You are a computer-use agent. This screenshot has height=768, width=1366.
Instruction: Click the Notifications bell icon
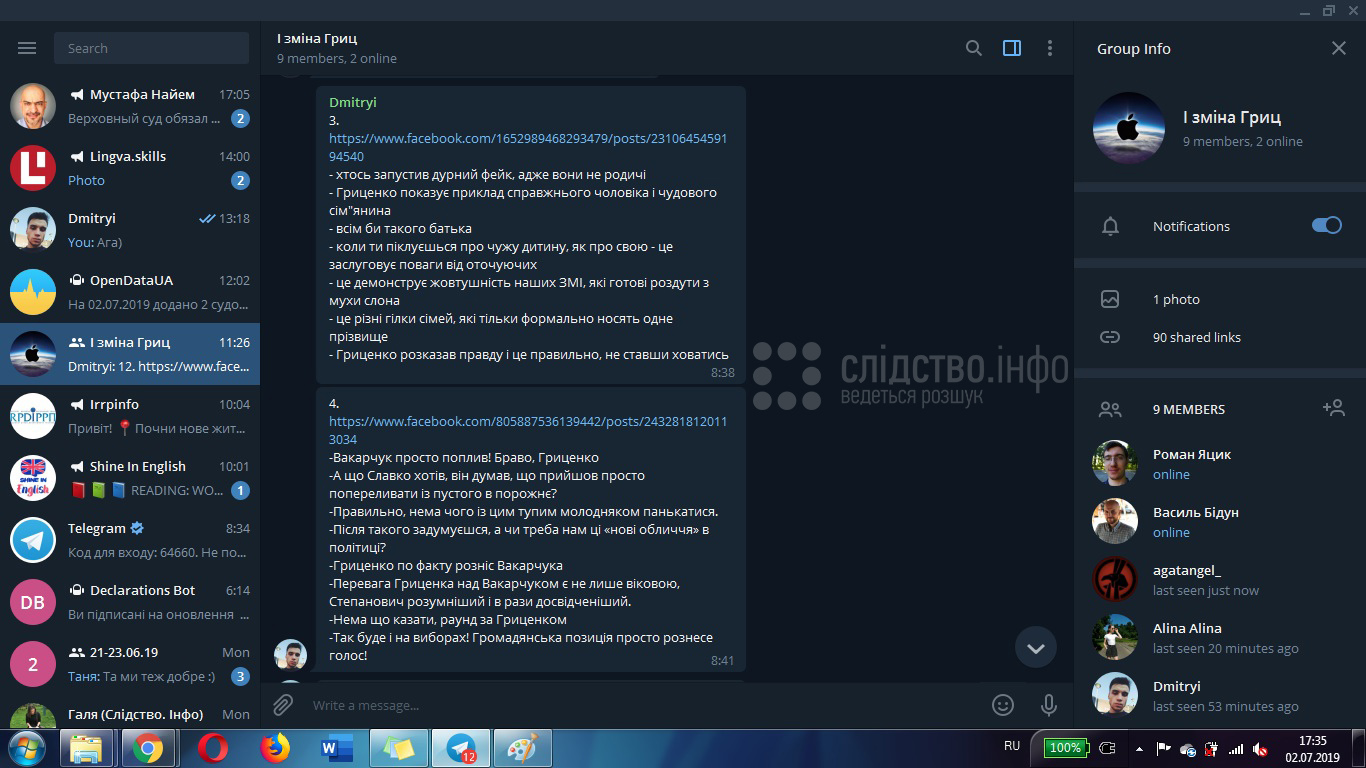point(1110,226)
